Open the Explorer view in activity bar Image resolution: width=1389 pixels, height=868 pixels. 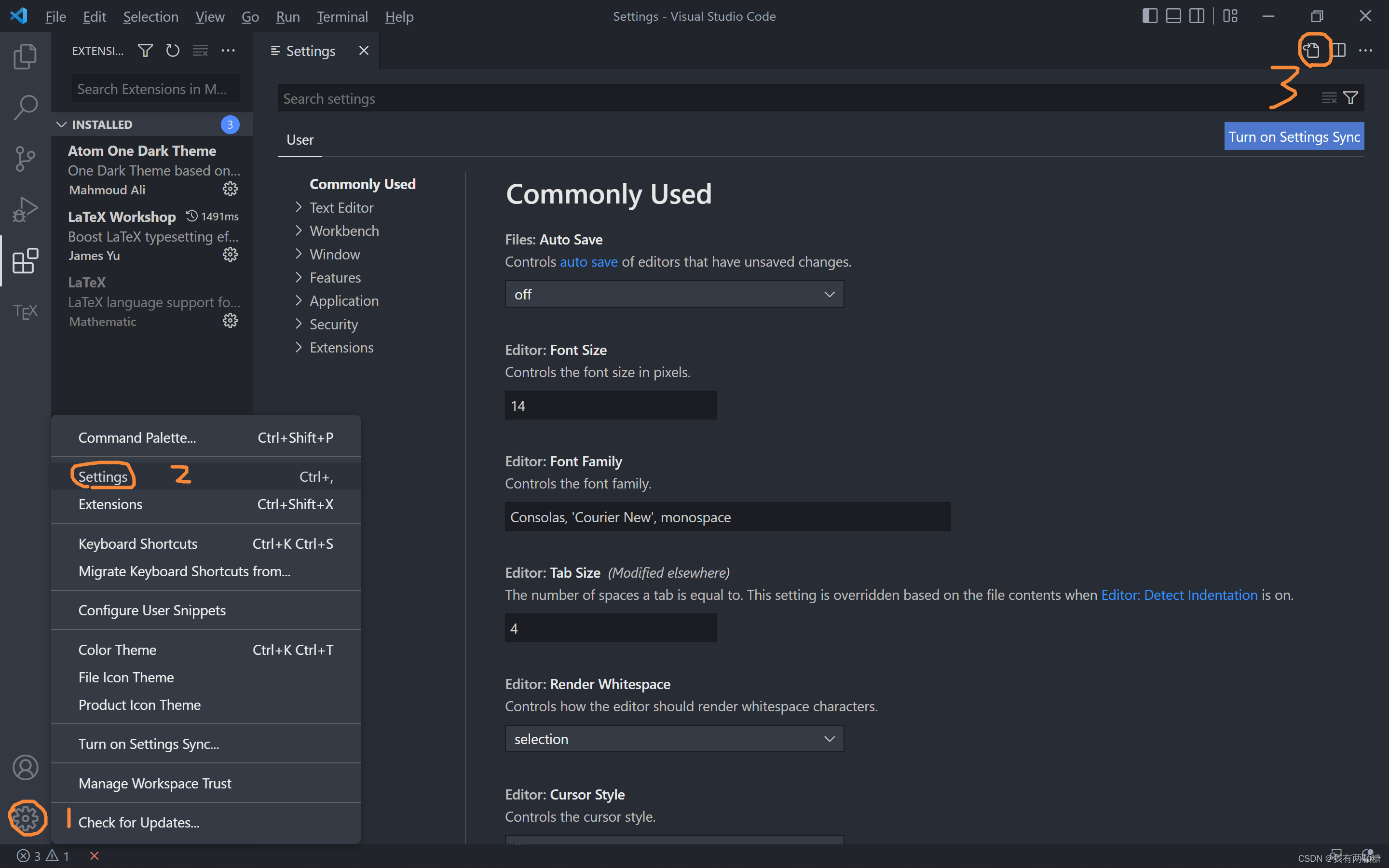[25, 56]
